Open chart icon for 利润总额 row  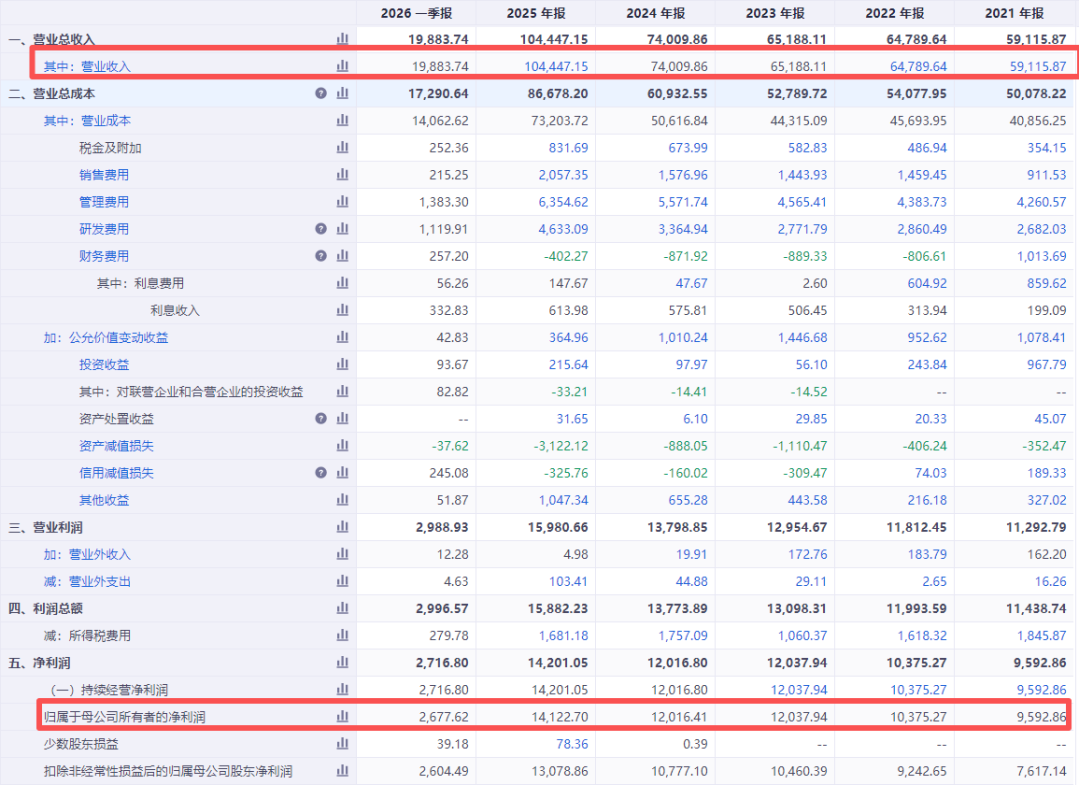pyautogui.click(x=343, y=608)
